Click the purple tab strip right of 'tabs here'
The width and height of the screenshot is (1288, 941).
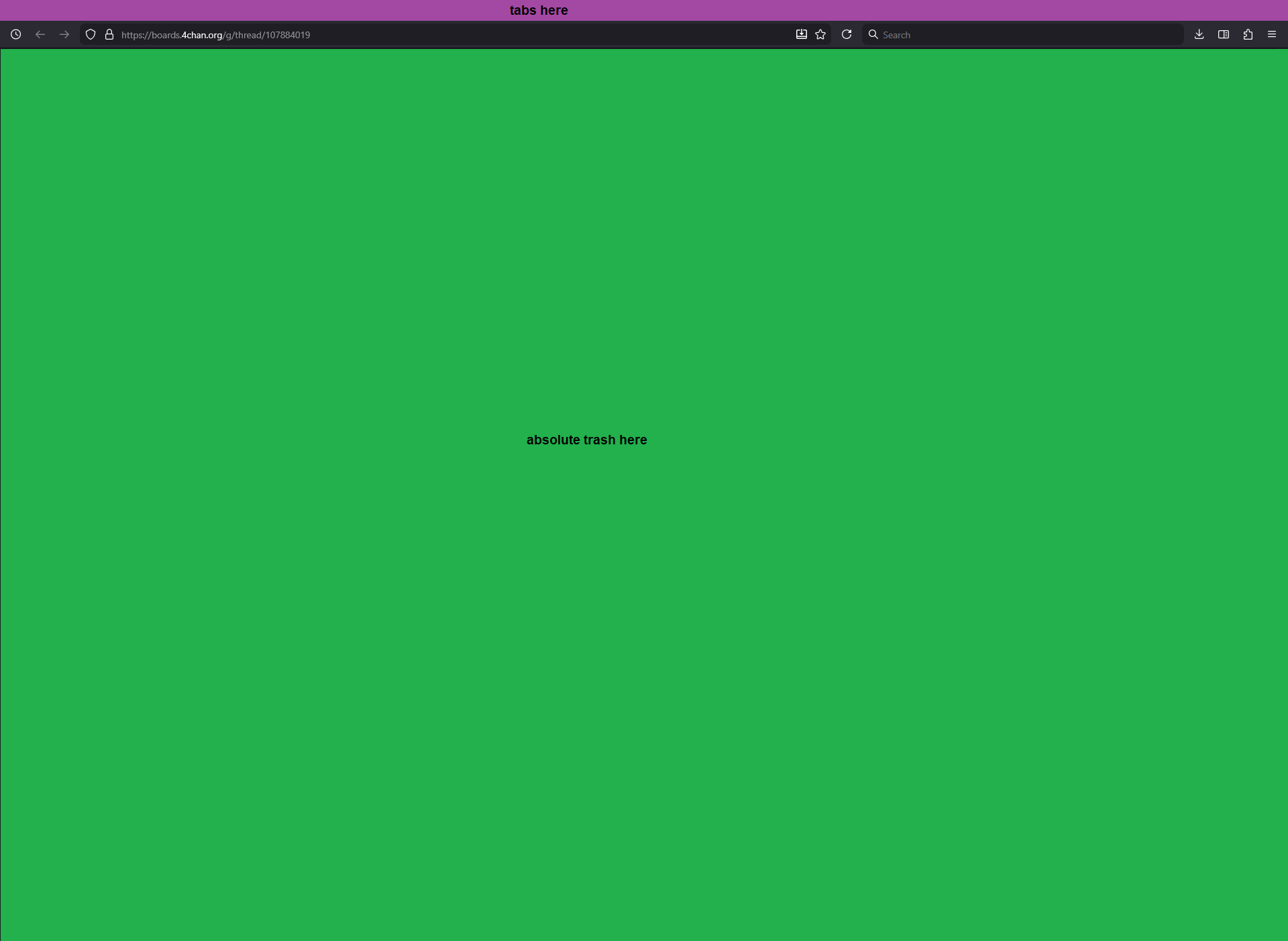[939, 10]
